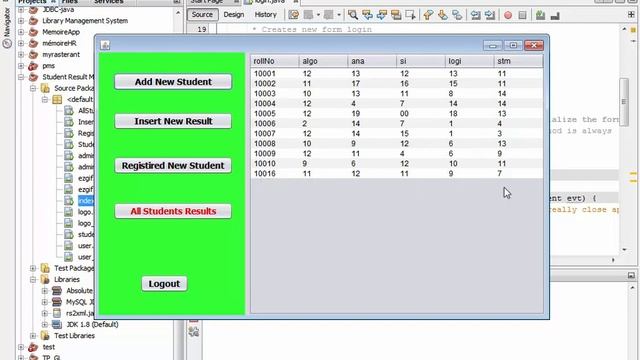Open Back navigation history dropdown arrow
The image size is (640, 360).
coord(318,15)
